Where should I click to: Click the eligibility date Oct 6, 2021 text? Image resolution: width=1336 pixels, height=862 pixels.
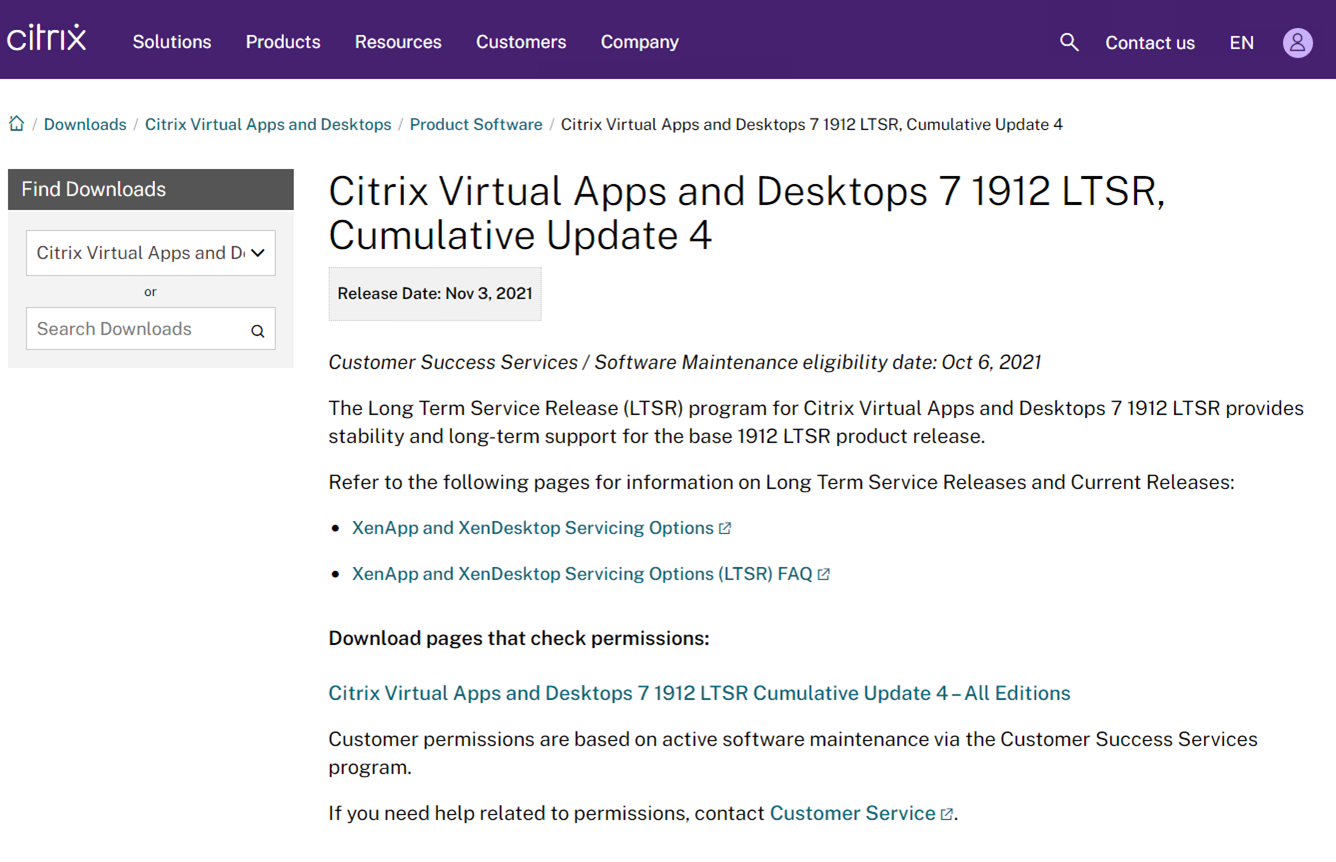[685, 362]
